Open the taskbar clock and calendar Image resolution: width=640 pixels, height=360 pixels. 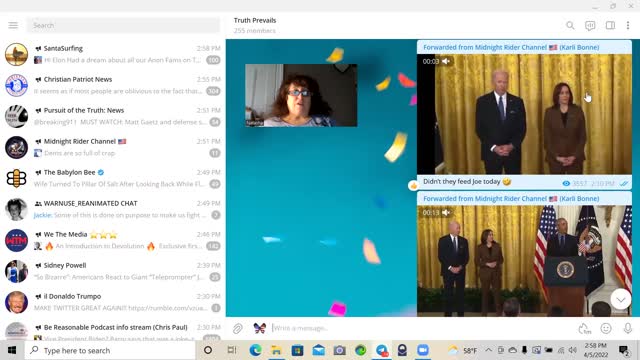(x=596, y=350)
